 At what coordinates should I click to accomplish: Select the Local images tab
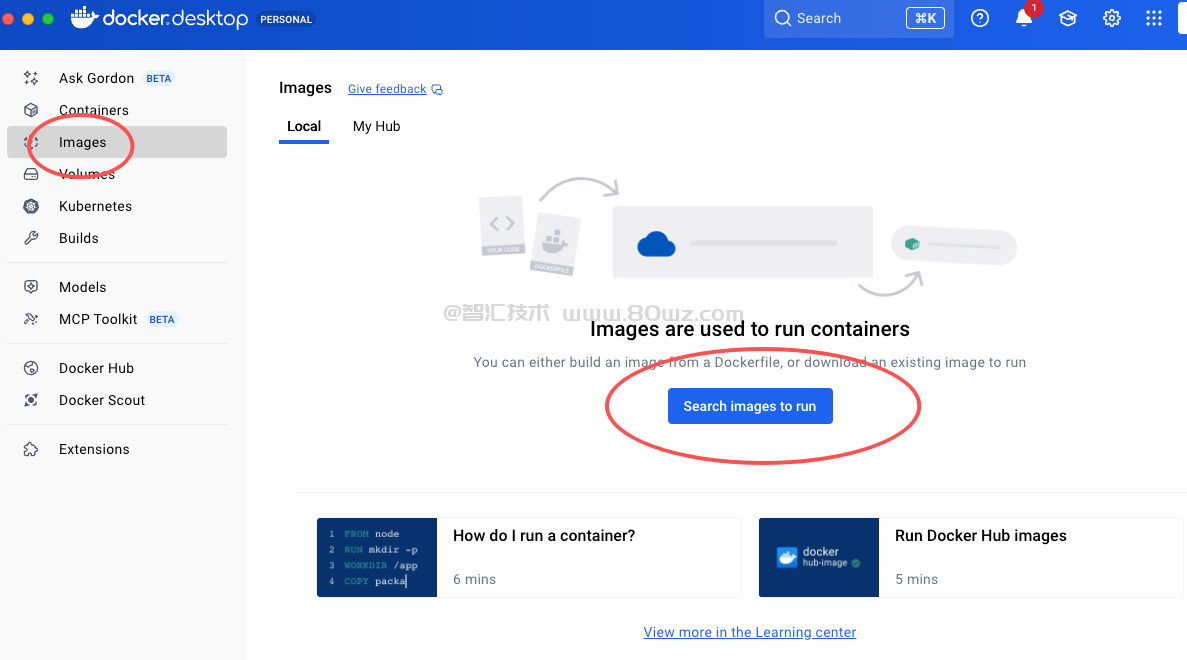pos(304,126)
